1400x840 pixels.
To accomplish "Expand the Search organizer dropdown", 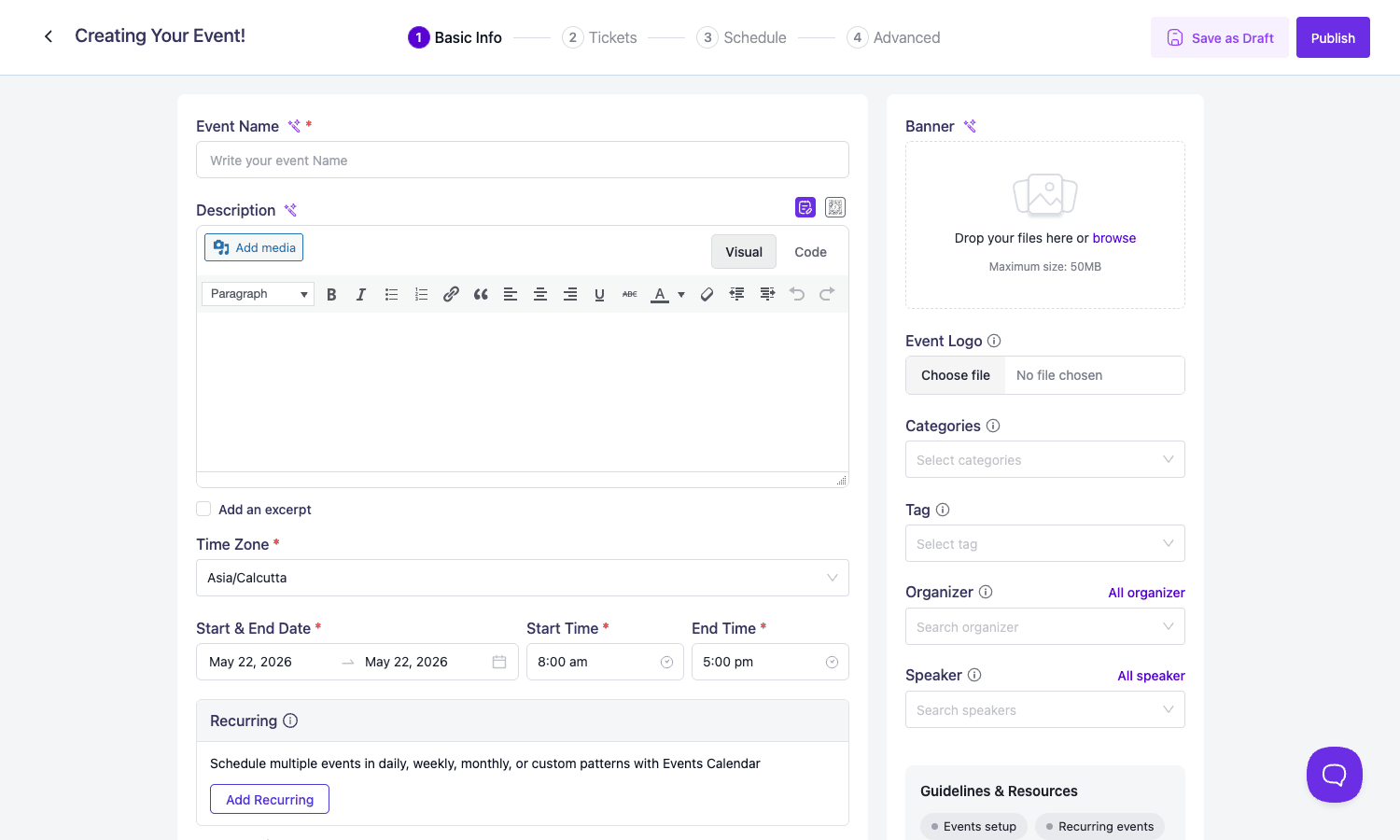I will click(x=1045, y=626).
